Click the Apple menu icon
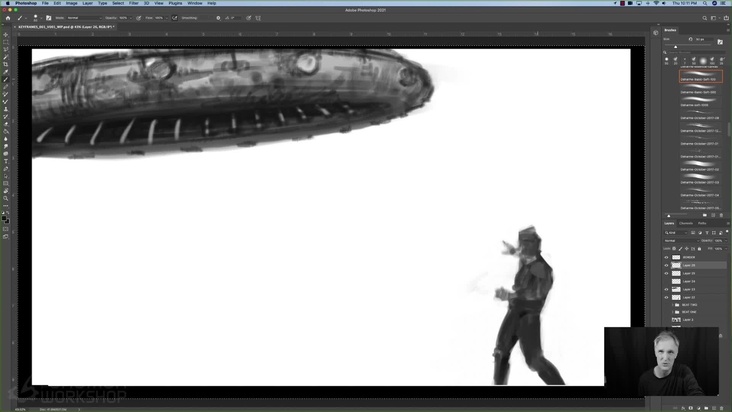The width and height of the screenshot is (732, 412). coord(7,3)
